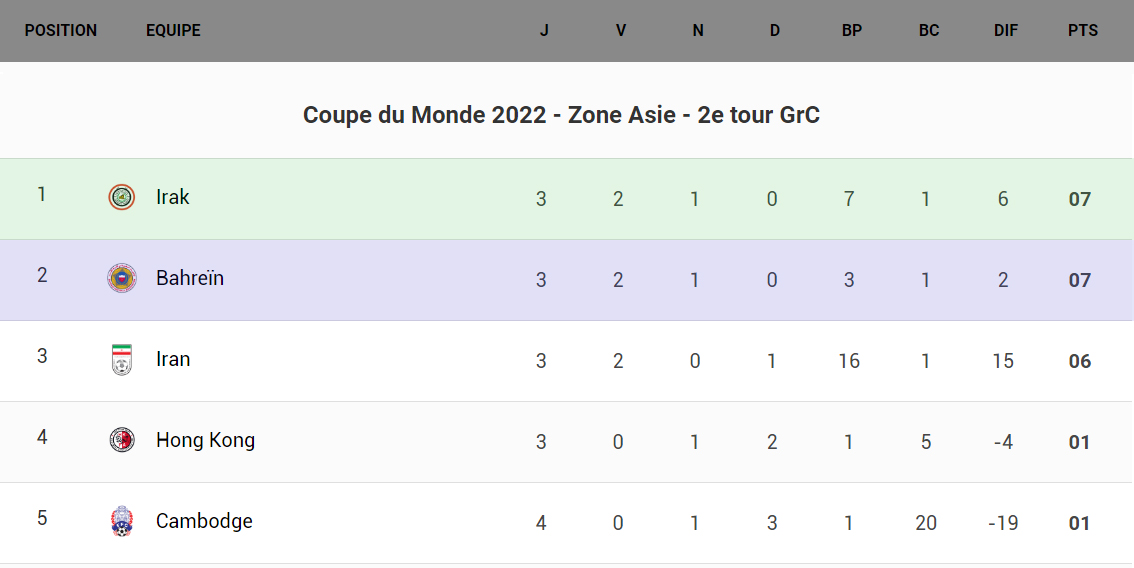Click the BP column header
Viewport: 1134px width, 568px height.
coord(852,30)
